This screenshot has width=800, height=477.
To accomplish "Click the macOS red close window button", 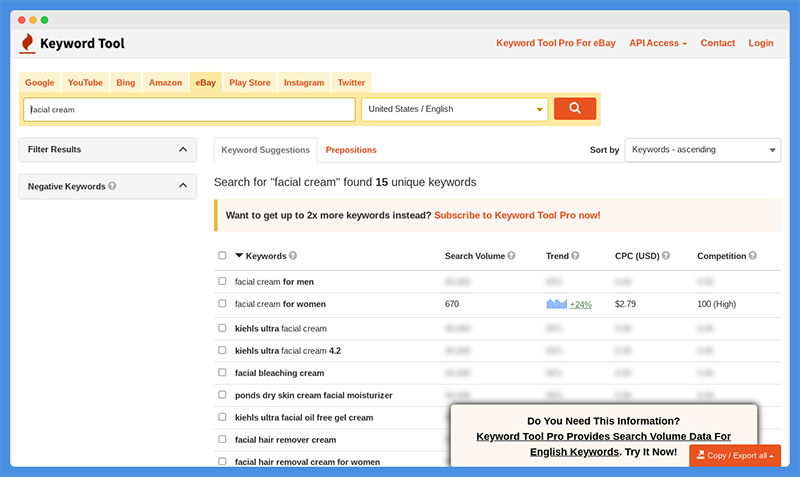I will [21, 20].
